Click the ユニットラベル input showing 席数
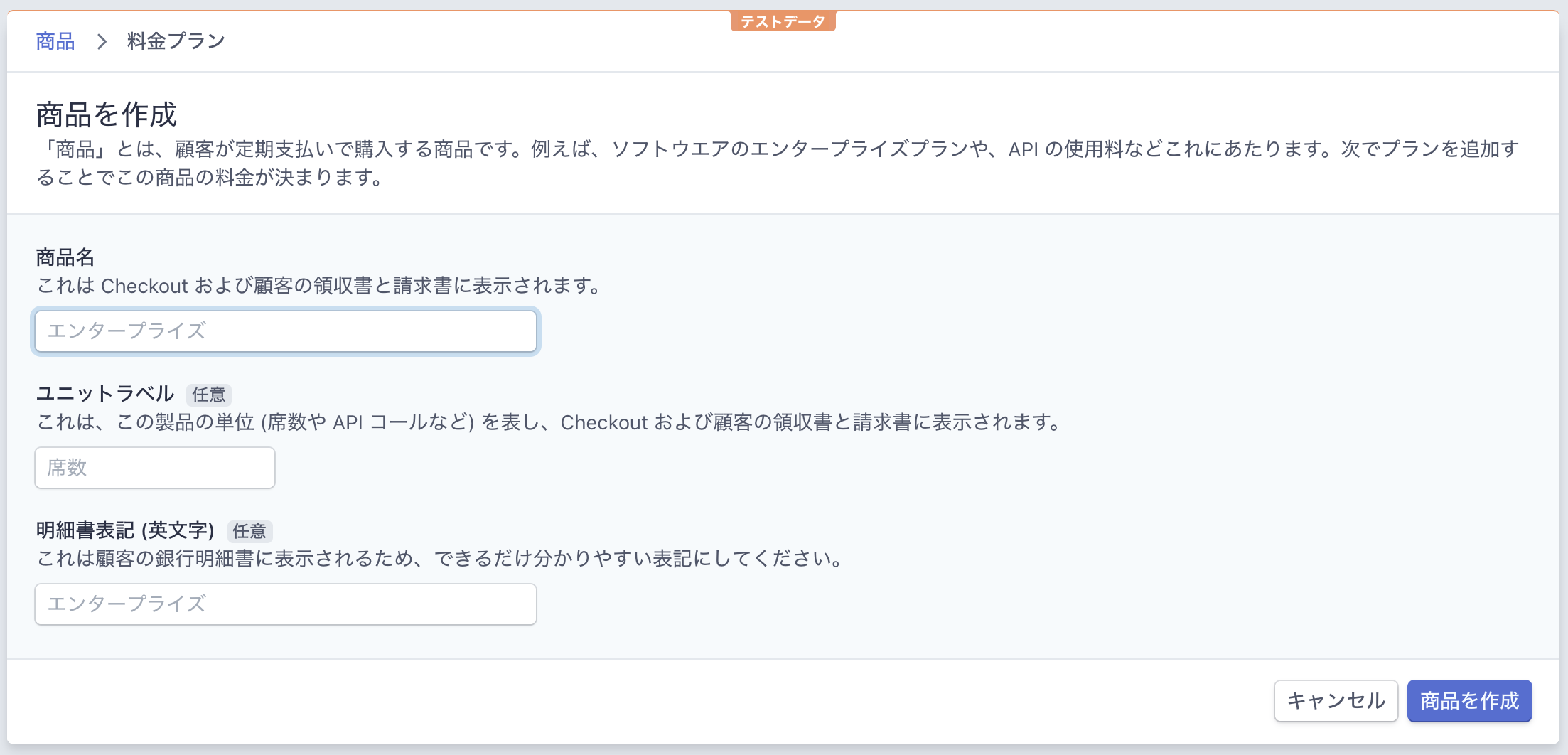The width and height of the screenshot is (1568, 755). (x=154, y=467)
